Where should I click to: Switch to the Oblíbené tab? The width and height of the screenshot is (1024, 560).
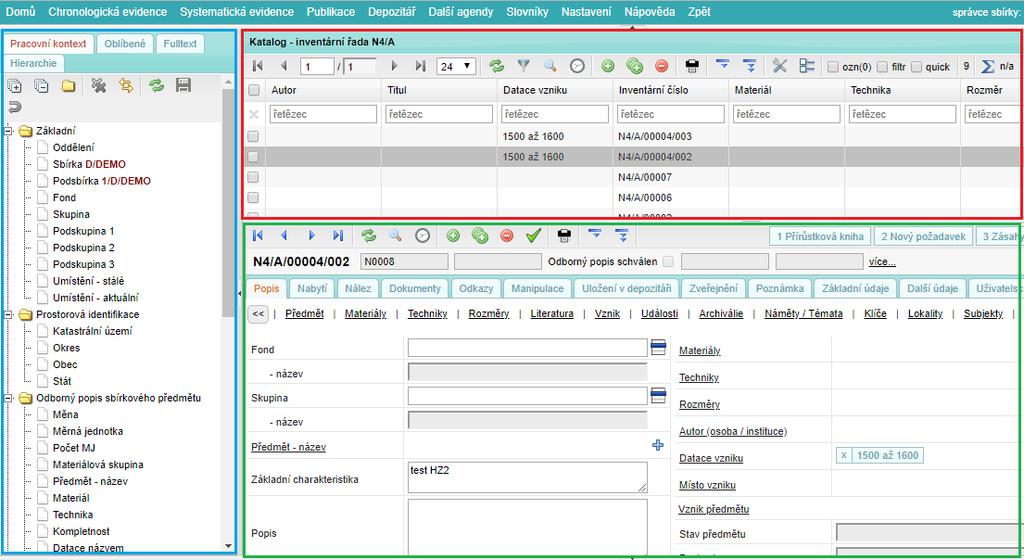click(x=125, y=44)
